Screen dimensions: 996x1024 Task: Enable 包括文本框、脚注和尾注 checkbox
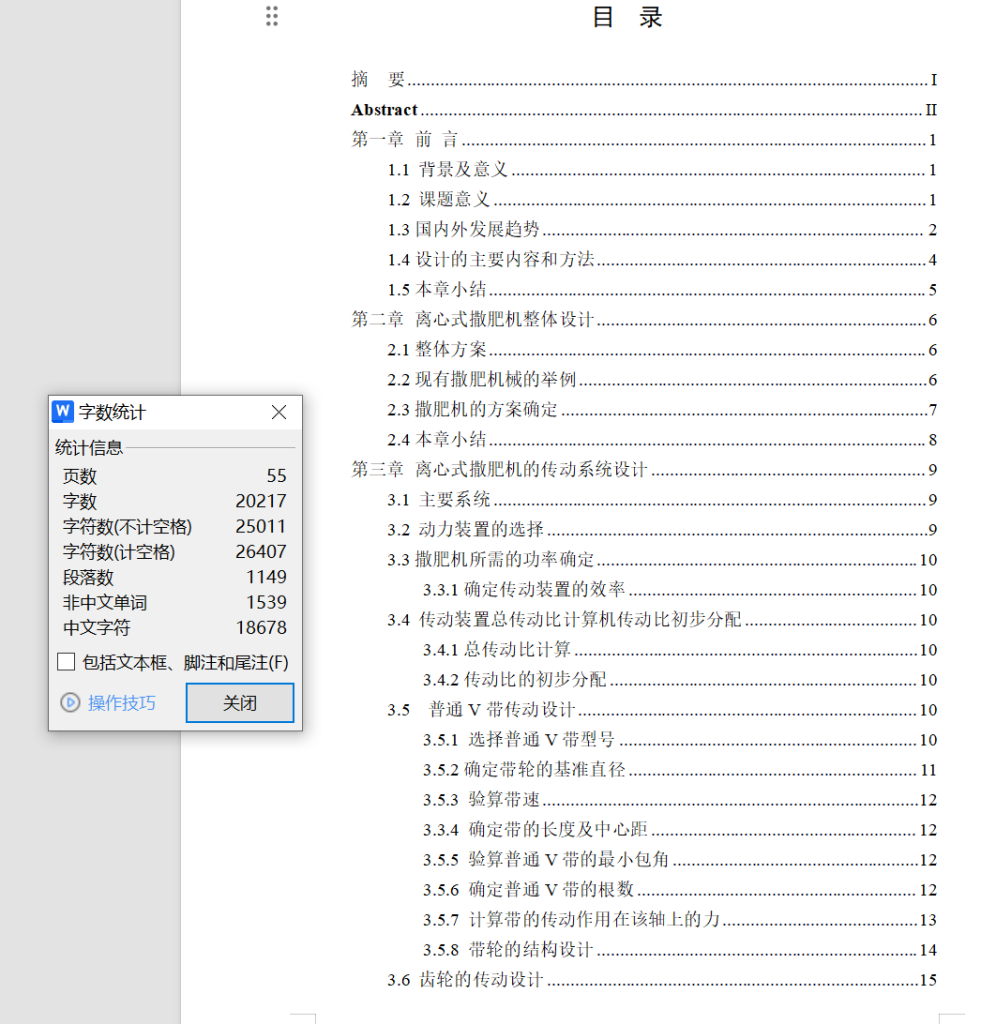click(x=66, y=661)
